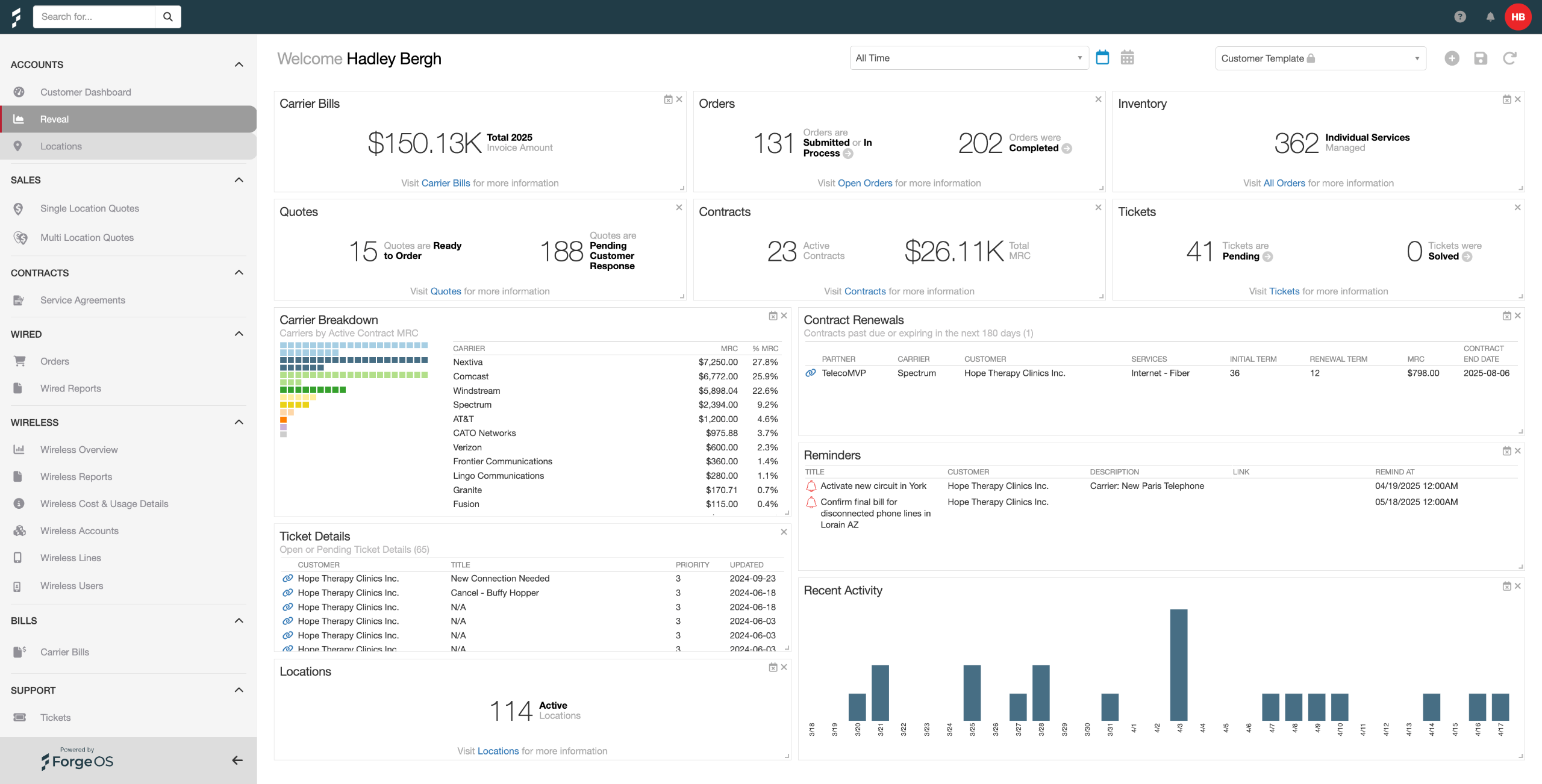Viewport: 1542px width, 784px height.
Task: Collapse the WIRELESS sidebar section
Action: tap(239, 422)
